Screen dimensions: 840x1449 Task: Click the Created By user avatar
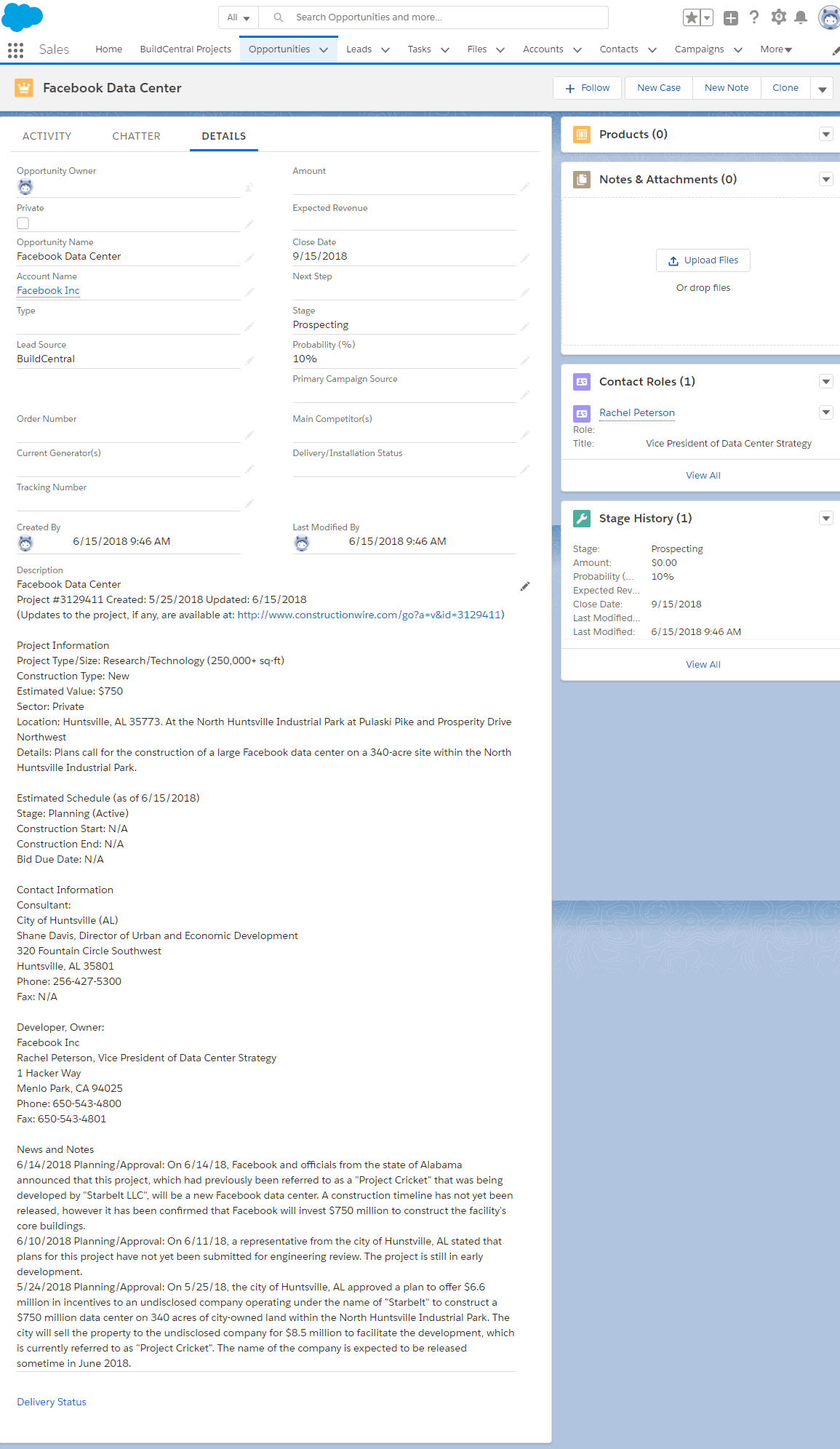point(25,543)
